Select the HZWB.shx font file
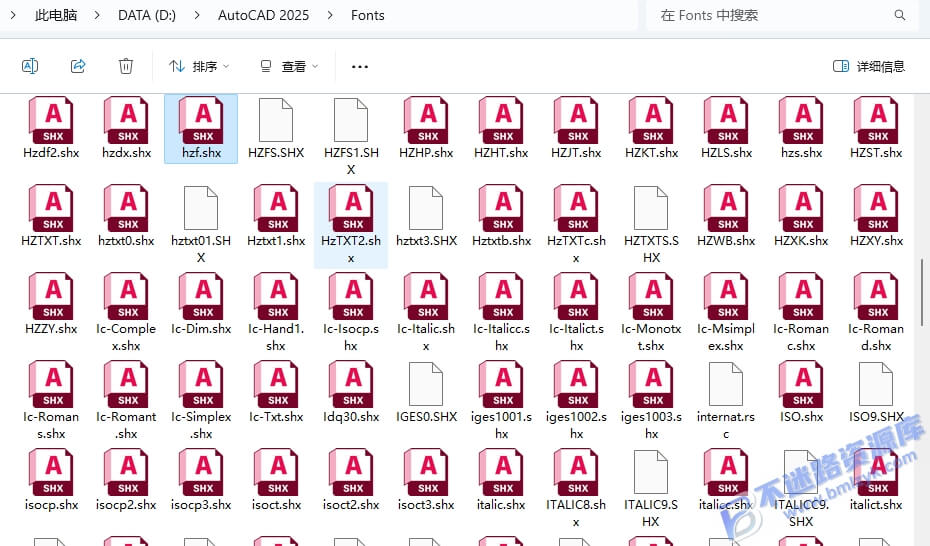930x546 pixels. pos(727,216)
